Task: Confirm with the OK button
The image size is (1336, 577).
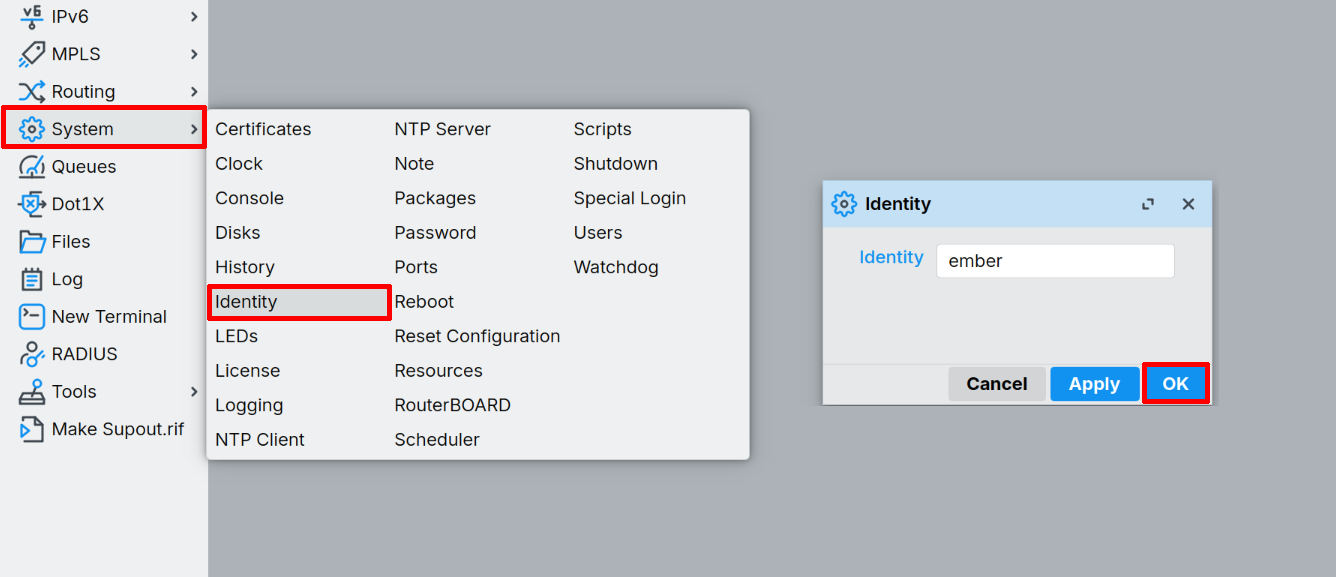Action: (1176, 383)
